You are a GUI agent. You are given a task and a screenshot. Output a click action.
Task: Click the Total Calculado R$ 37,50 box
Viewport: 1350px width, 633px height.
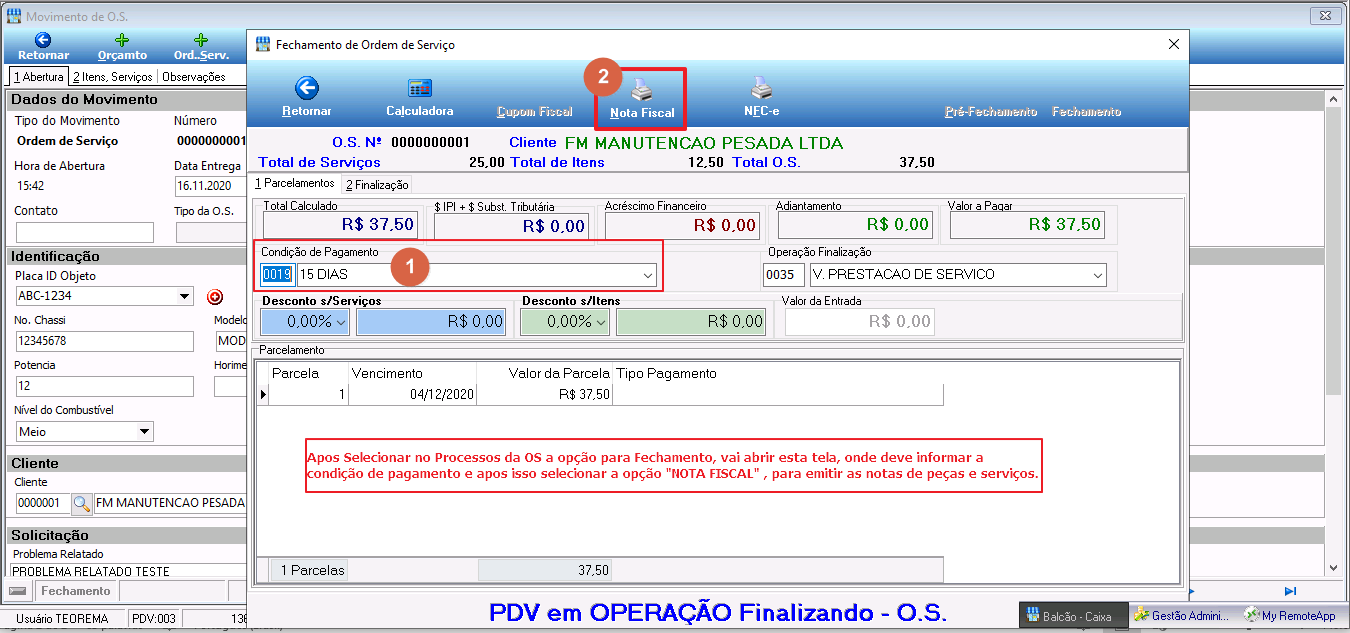[342, 224]
